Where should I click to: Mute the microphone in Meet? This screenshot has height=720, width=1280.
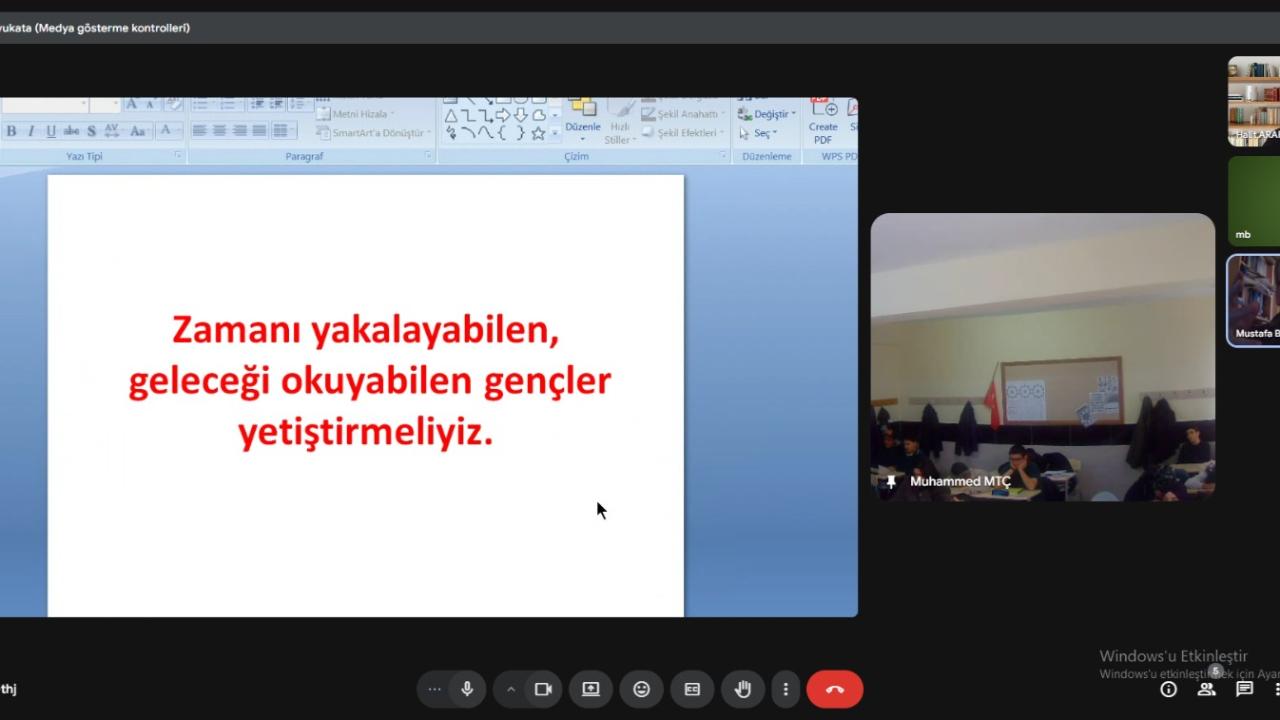(x=466, y=689)
